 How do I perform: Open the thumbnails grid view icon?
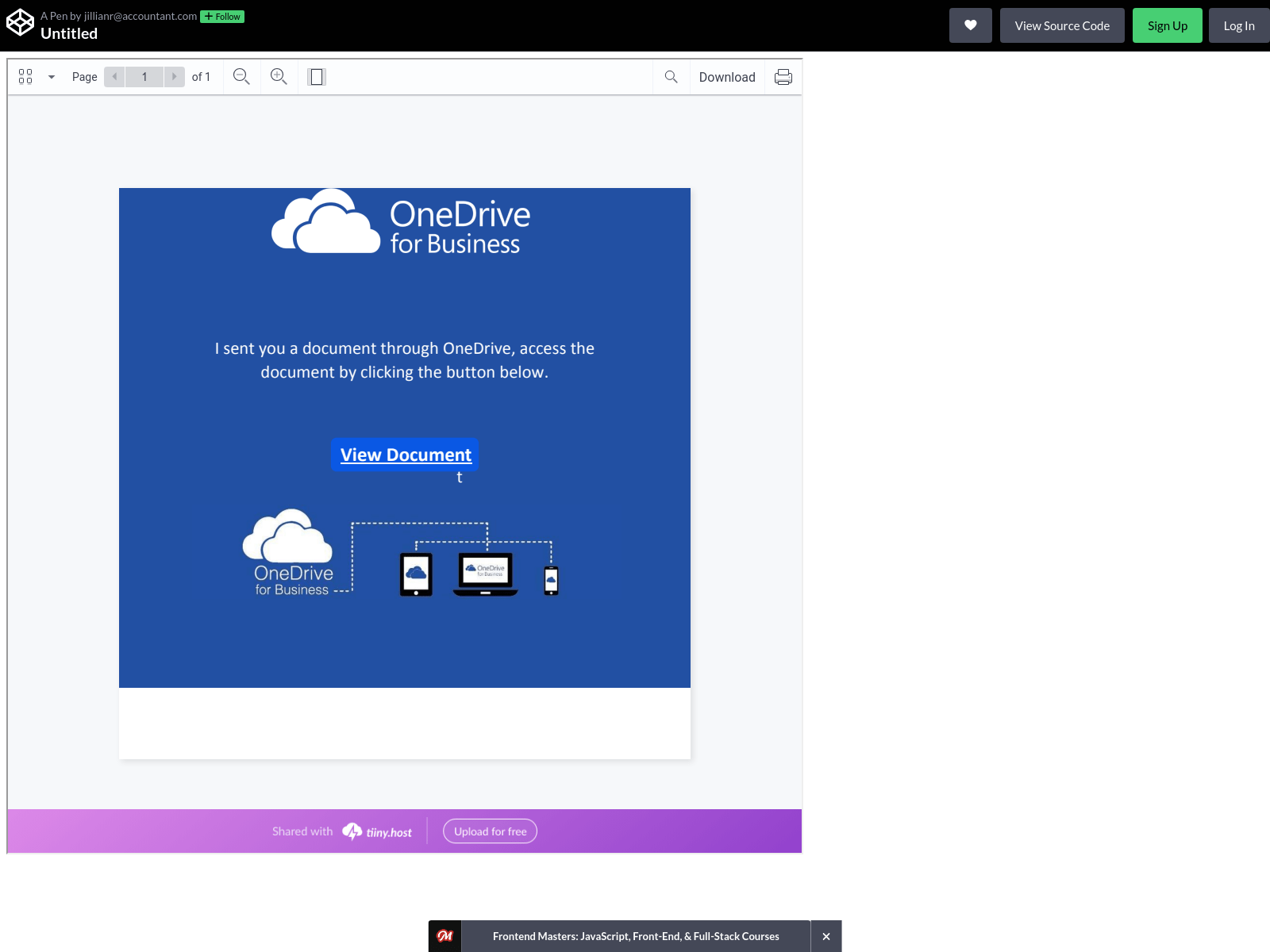[25, 77]
